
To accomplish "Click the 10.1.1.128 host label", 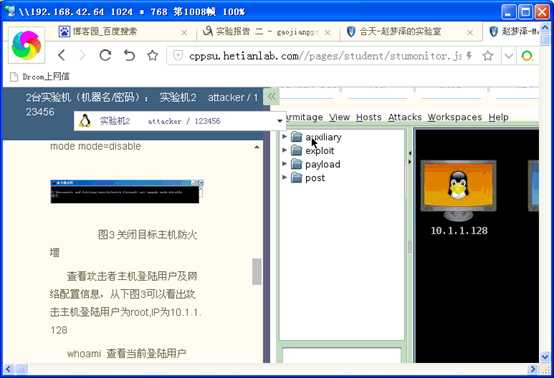I will 459,231.
